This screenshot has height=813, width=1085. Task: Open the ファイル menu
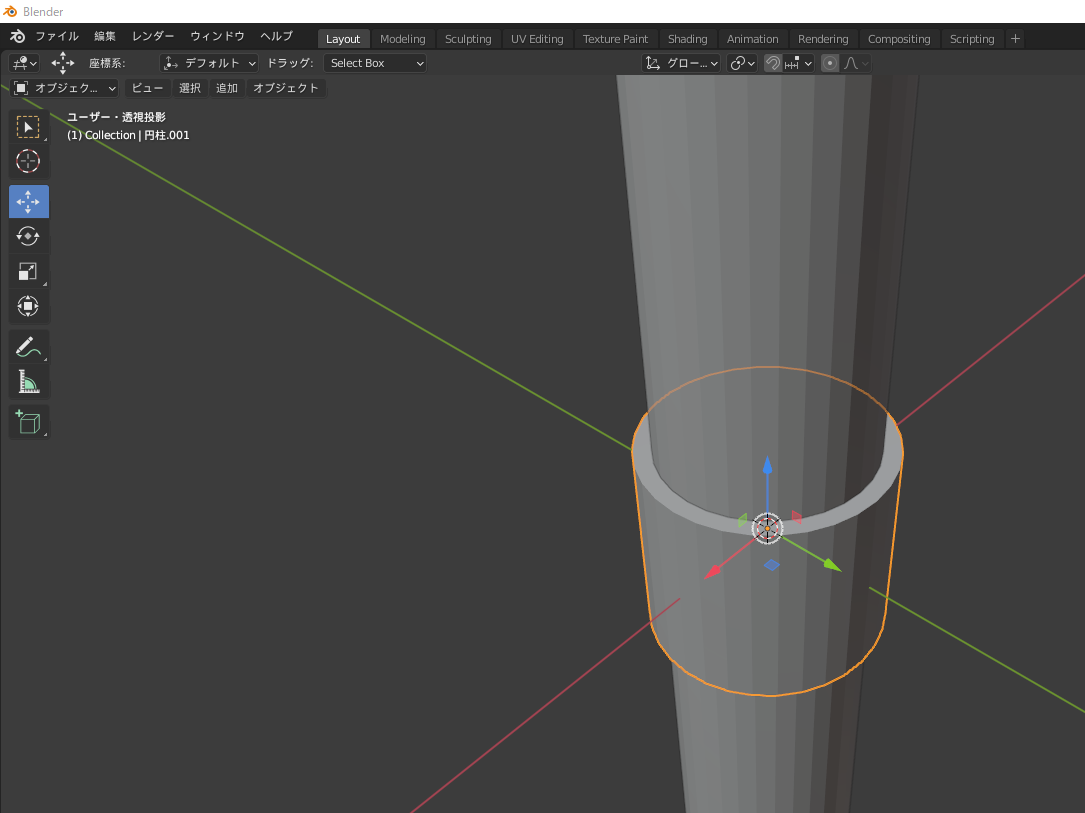click(57, 37)
